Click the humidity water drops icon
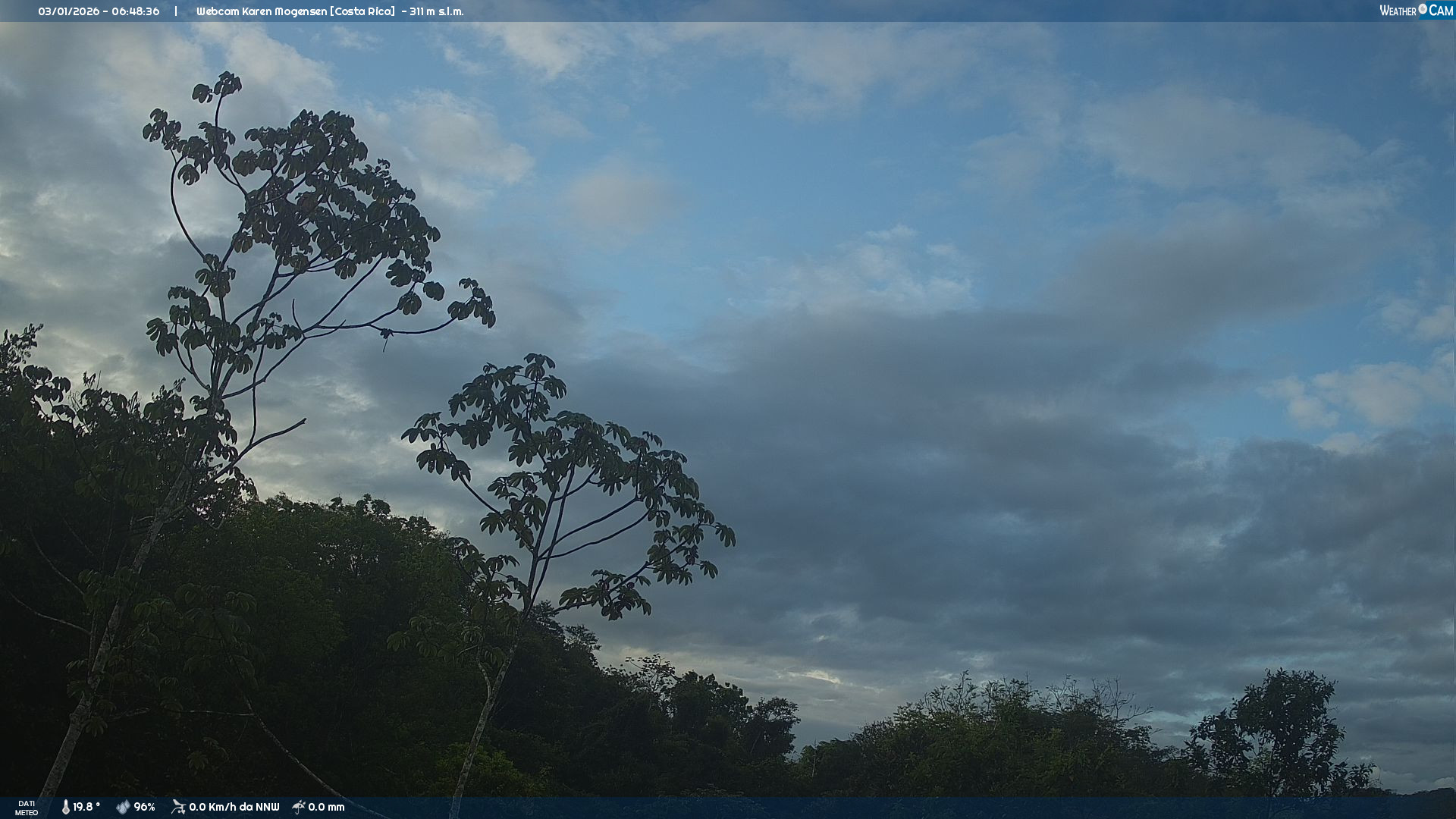This screenshot has width=1456, height=819. tap(123, 807)
